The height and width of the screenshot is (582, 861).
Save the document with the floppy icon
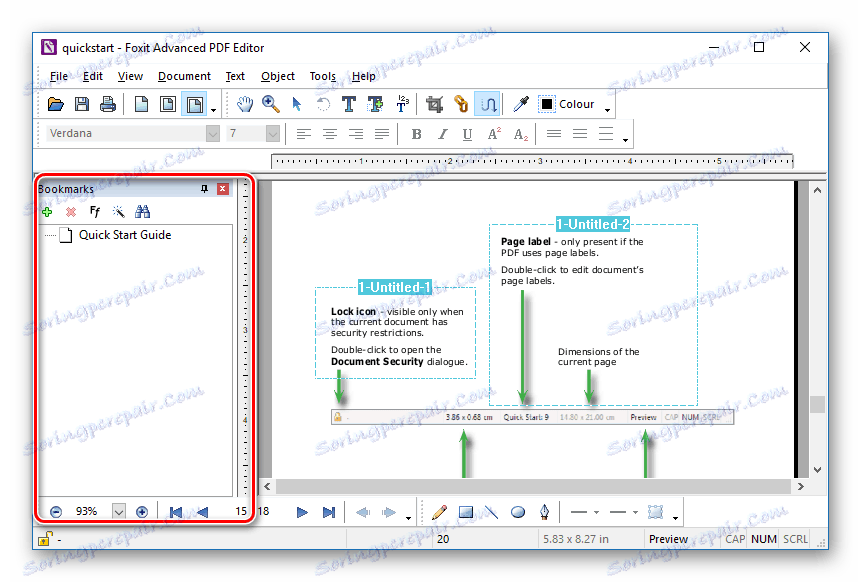(82, 104)
